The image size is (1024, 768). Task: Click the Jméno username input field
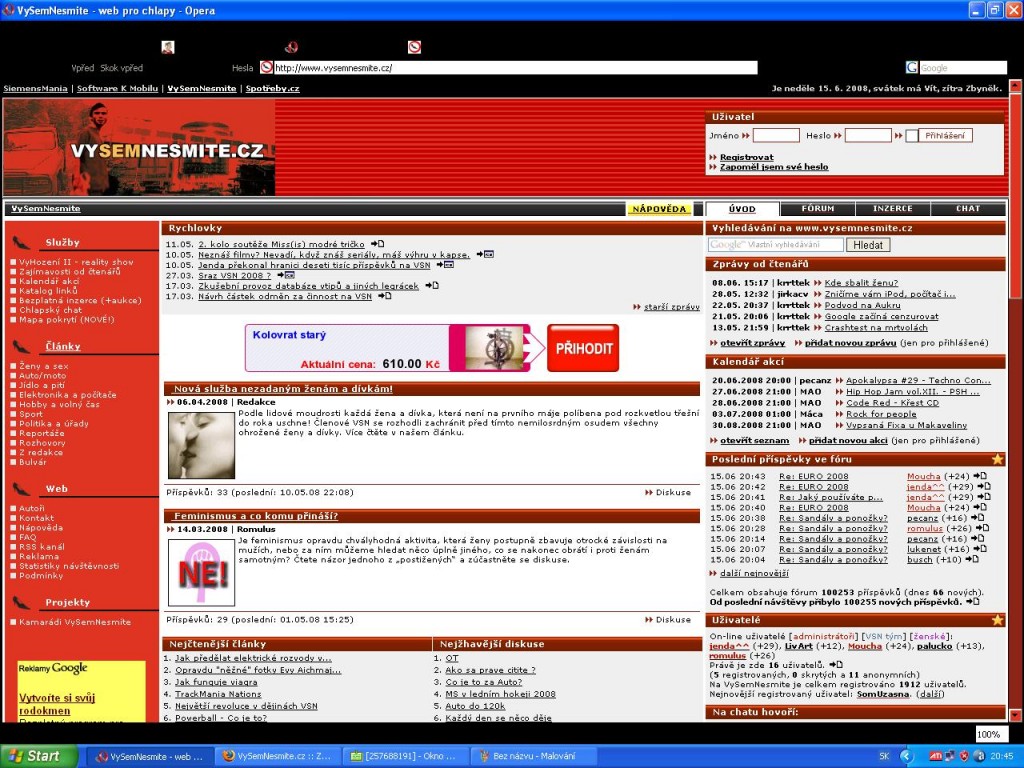pos(776,136)
